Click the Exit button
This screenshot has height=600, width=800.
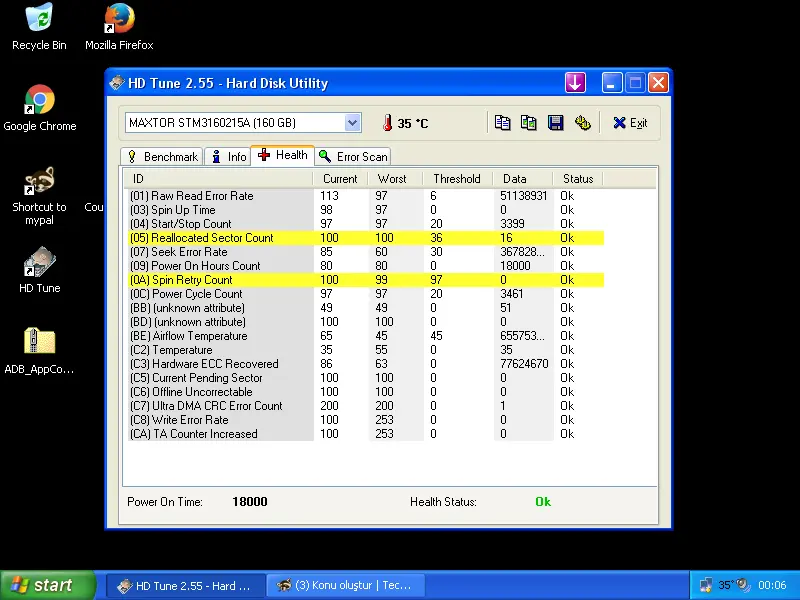click(x=631, y=123)
